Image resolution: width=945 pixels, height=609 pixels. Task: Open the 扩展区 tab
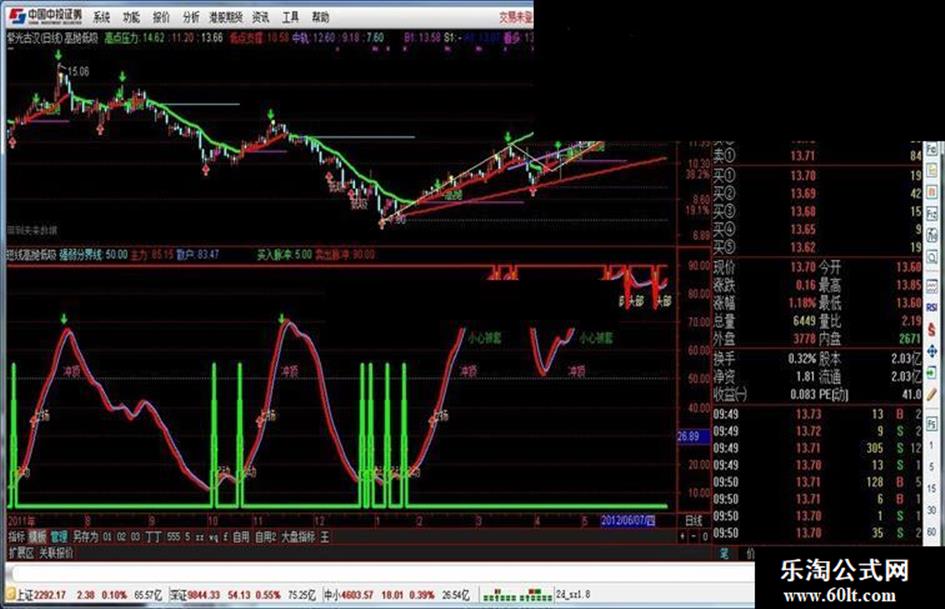pos(21,552)
